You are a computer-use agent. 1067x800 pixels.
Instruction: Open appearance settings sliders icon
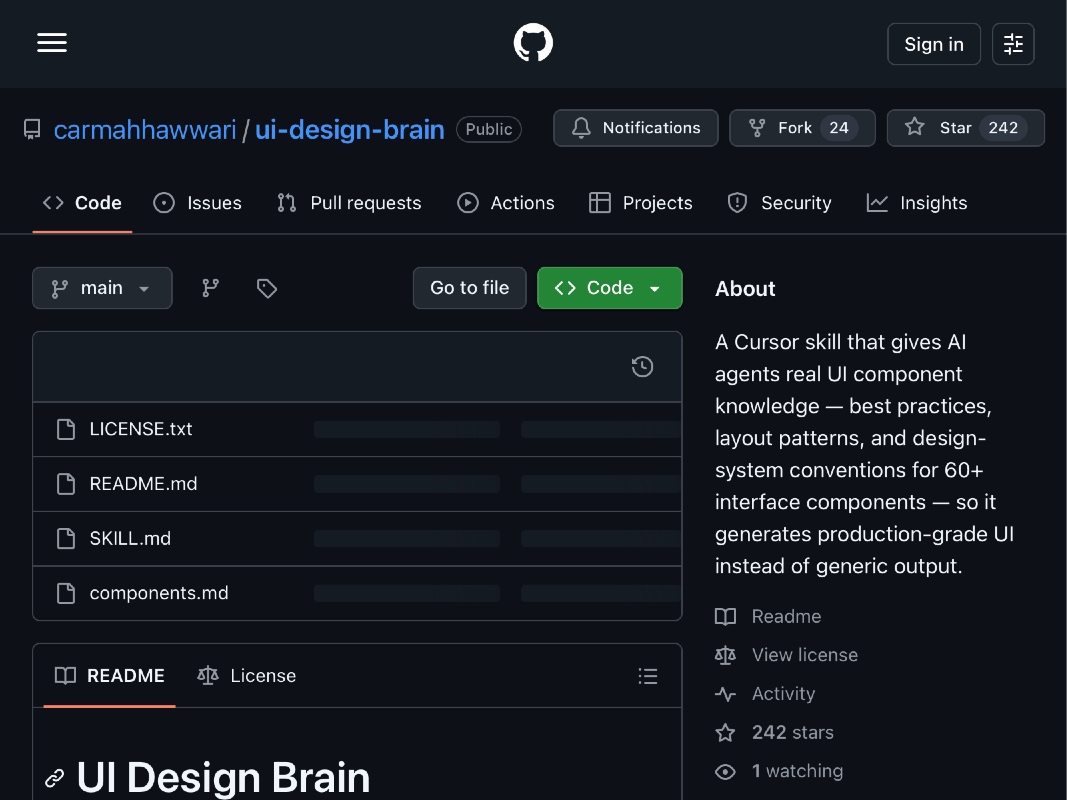1013,44
